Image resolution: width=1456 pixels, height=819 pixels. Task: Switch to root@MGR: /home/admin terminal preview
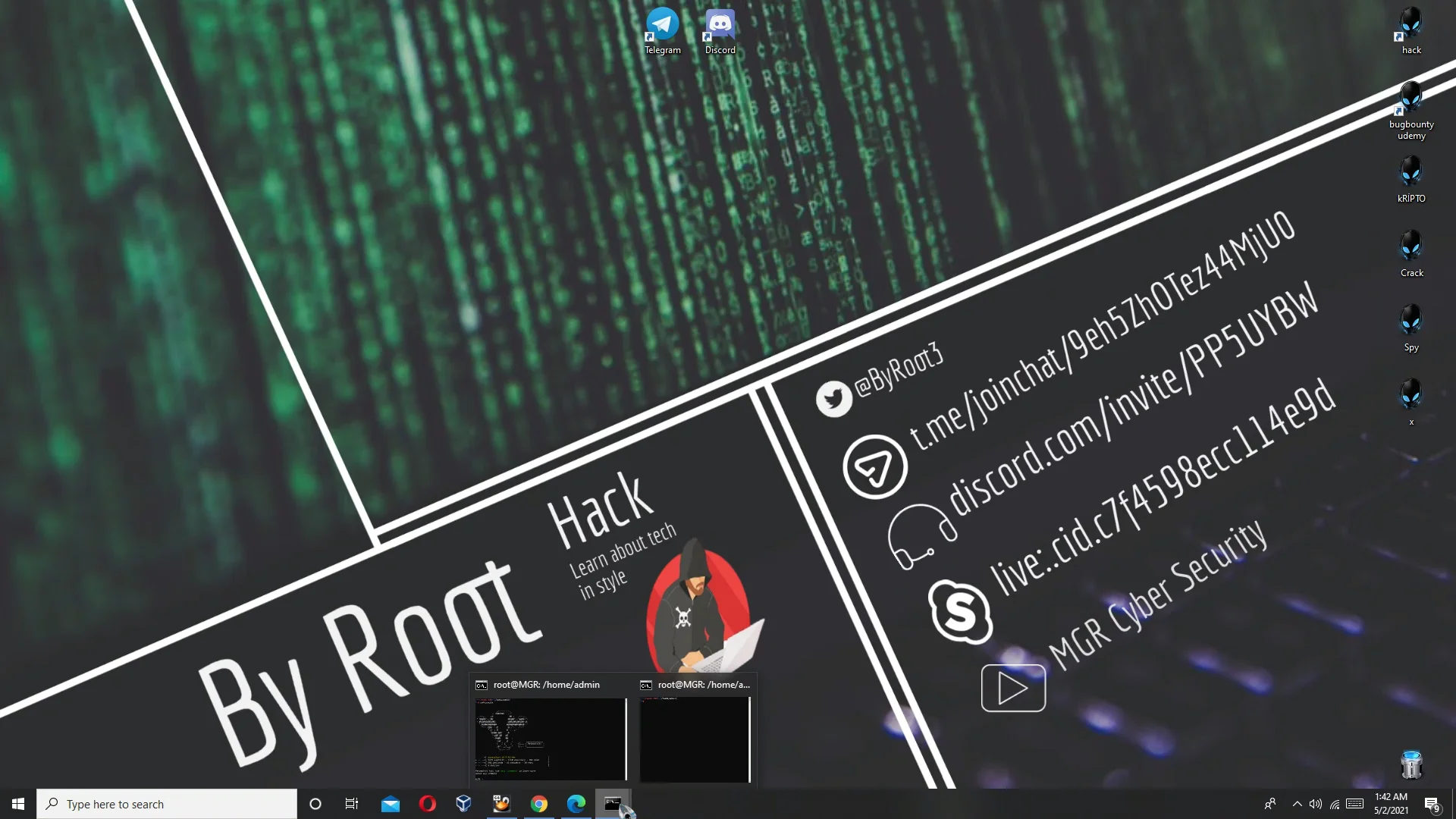pos(551,730)
